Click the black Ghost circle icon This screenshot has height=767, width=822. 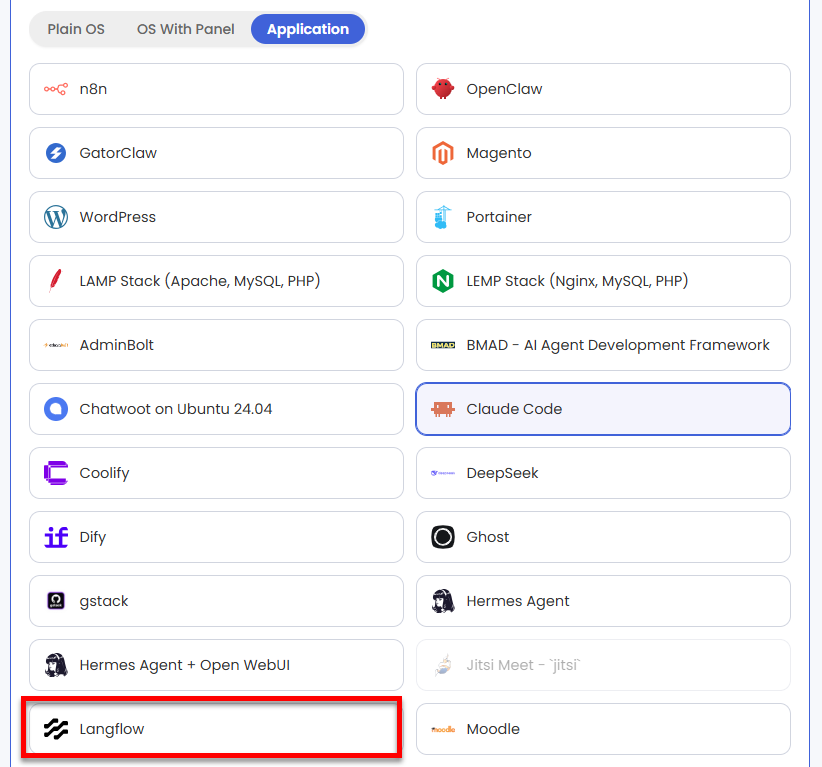tap(443, 537)
